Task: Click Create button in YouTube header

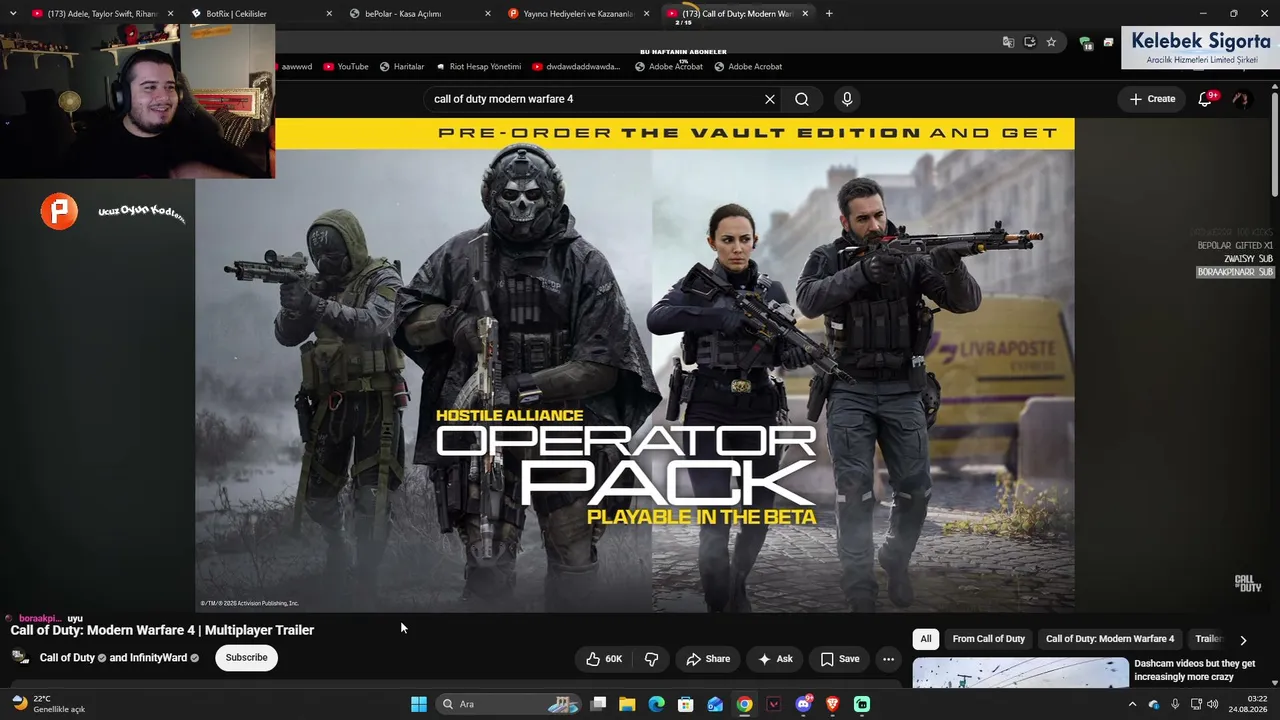Action: click(1152, 99)
